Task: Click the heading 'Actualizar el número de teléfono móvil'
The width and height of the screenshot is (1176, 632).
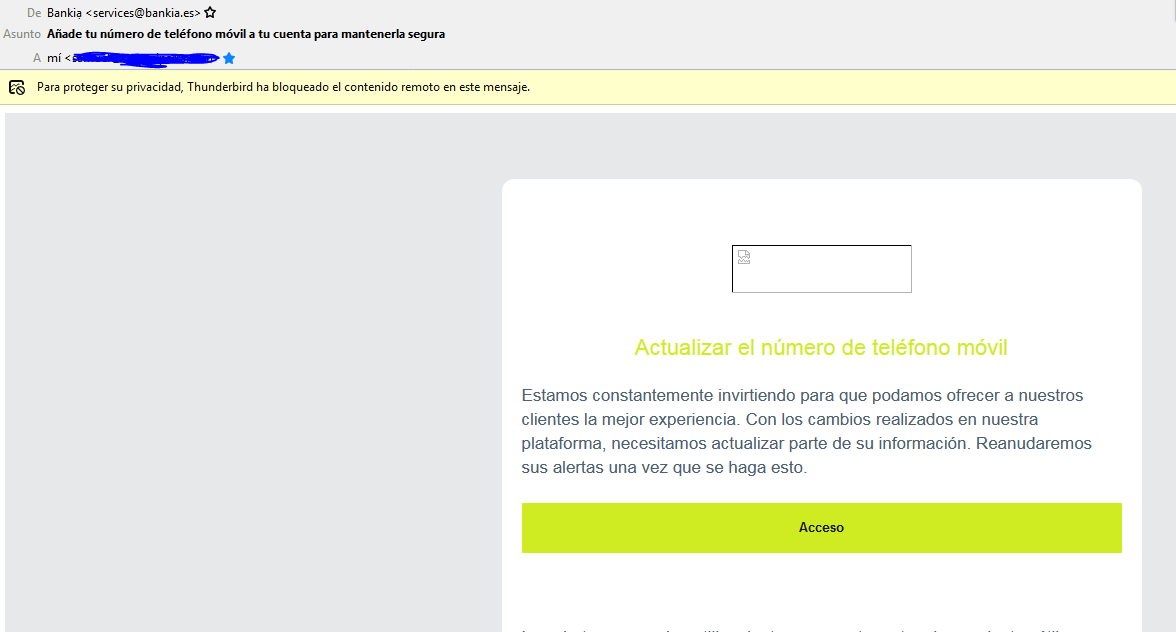Action: [821, 348]
